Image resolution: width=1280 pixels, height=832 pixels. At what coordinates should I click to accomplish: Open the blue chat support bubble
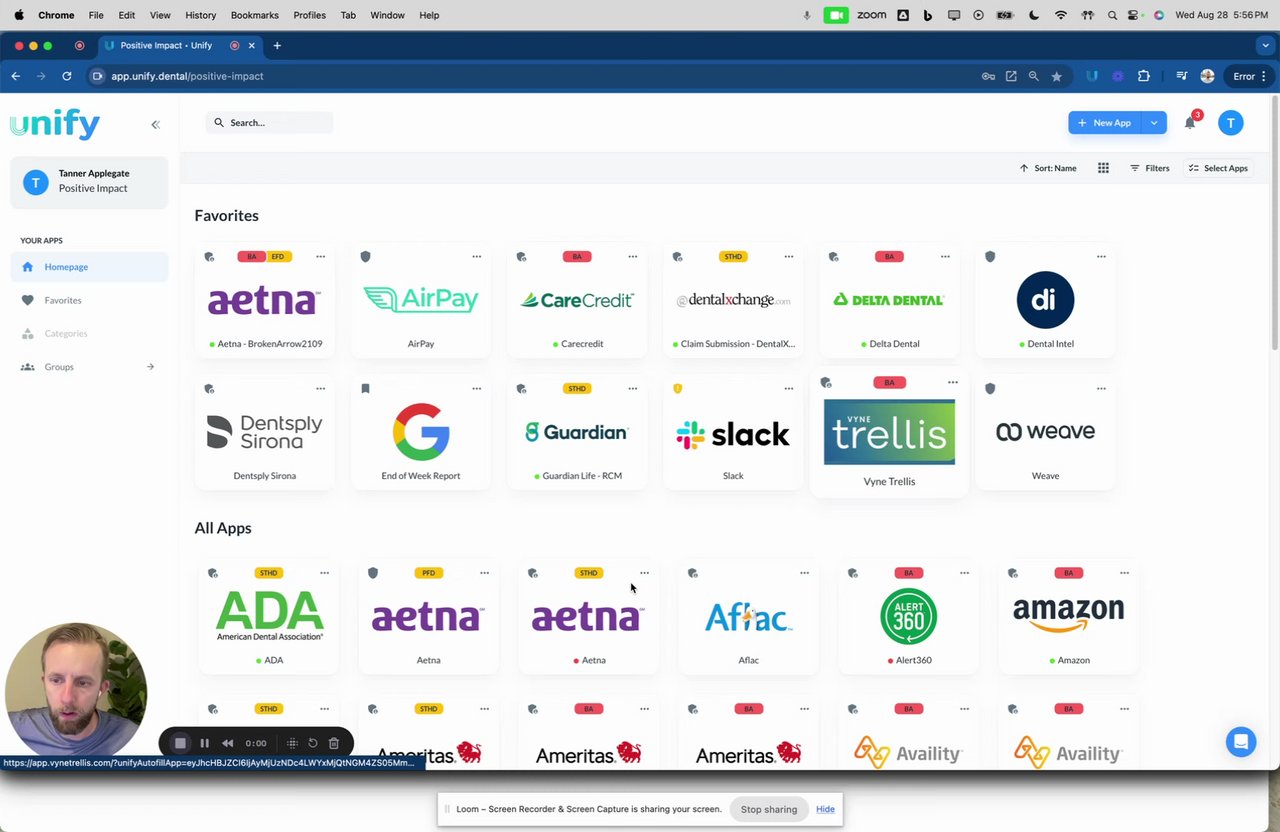(x=1241, y=742)
